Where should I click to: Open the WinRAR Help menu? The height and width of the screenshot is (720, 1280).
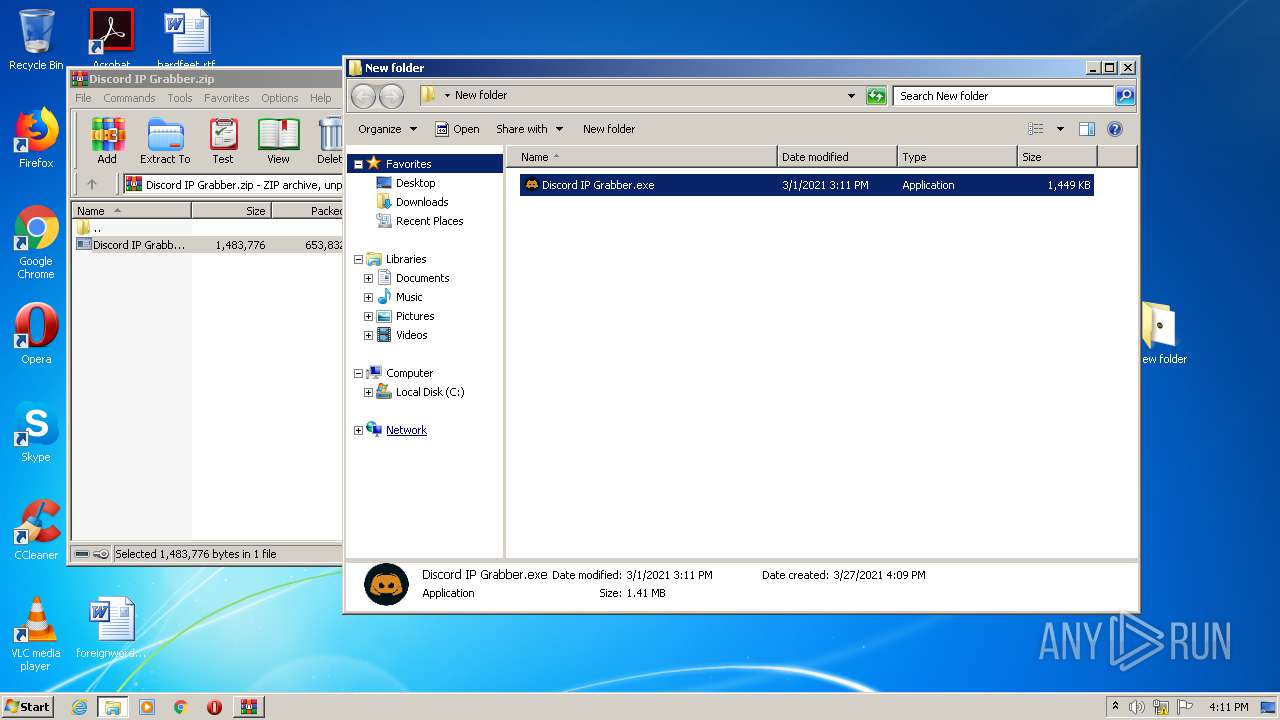tap(320, 98)
